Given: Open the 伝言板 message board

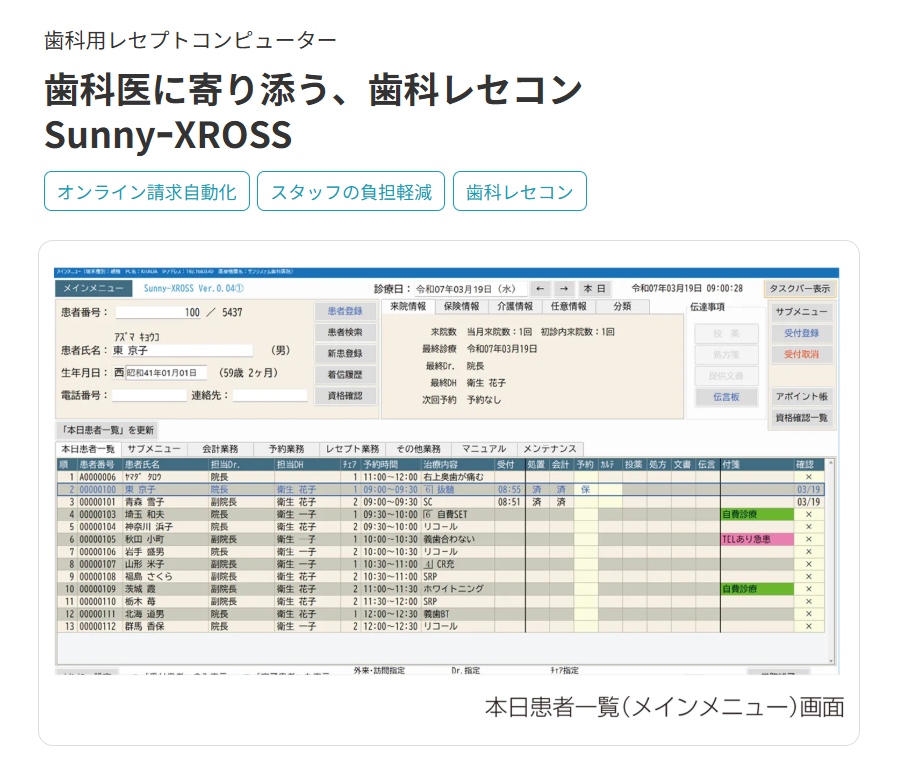Looking at the screenshot, I should pyautogui.click(x=727, y=396).
